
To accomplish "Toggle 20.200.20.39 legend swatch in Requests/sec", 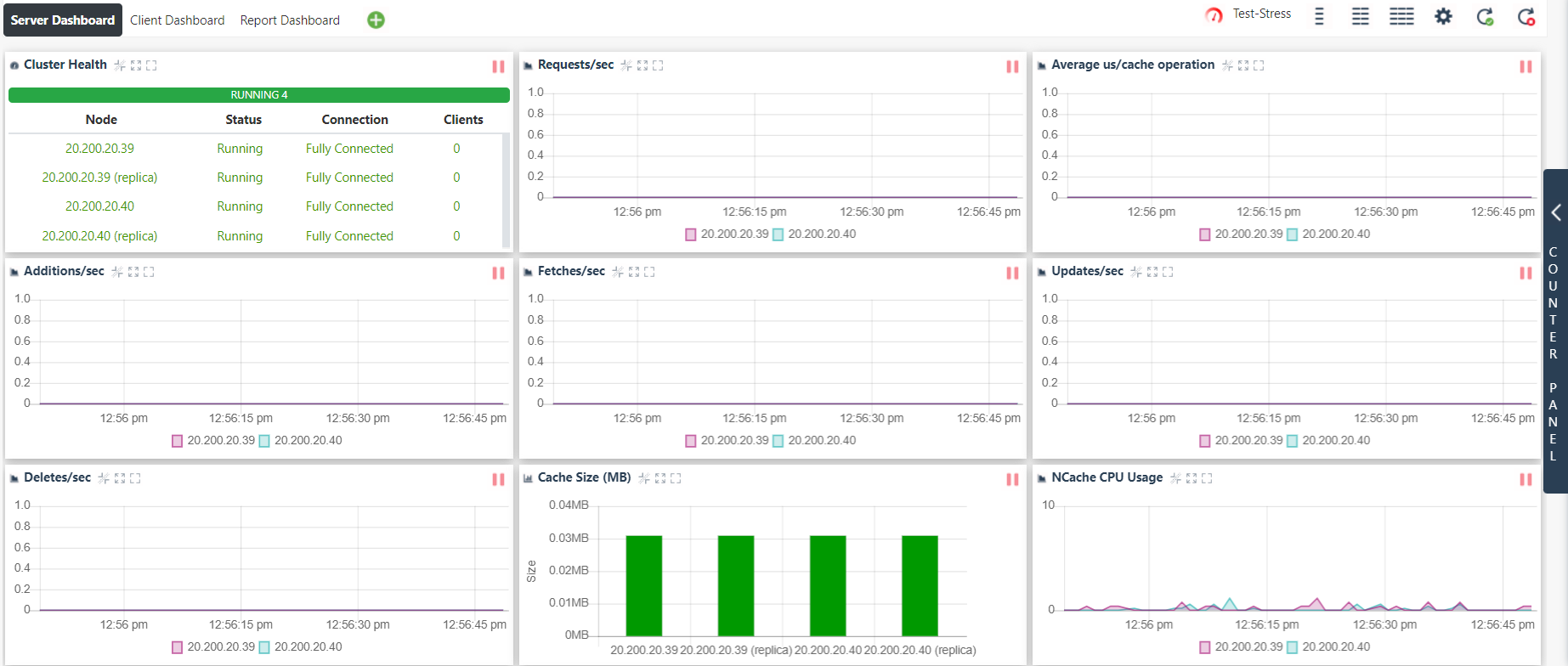I will 691,234.
